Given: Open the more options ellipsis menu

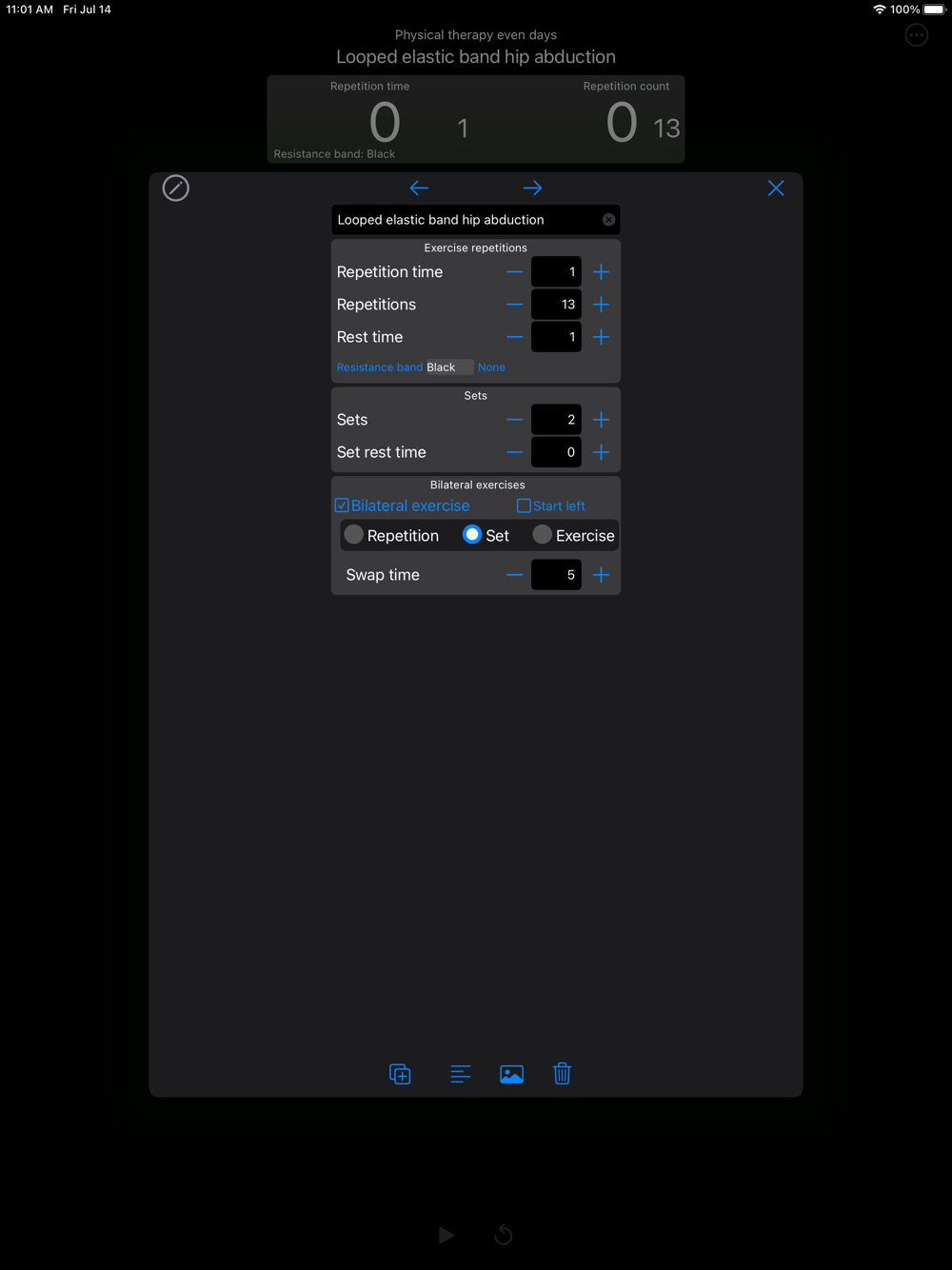Looking at the screenshot, I should 917,36.
